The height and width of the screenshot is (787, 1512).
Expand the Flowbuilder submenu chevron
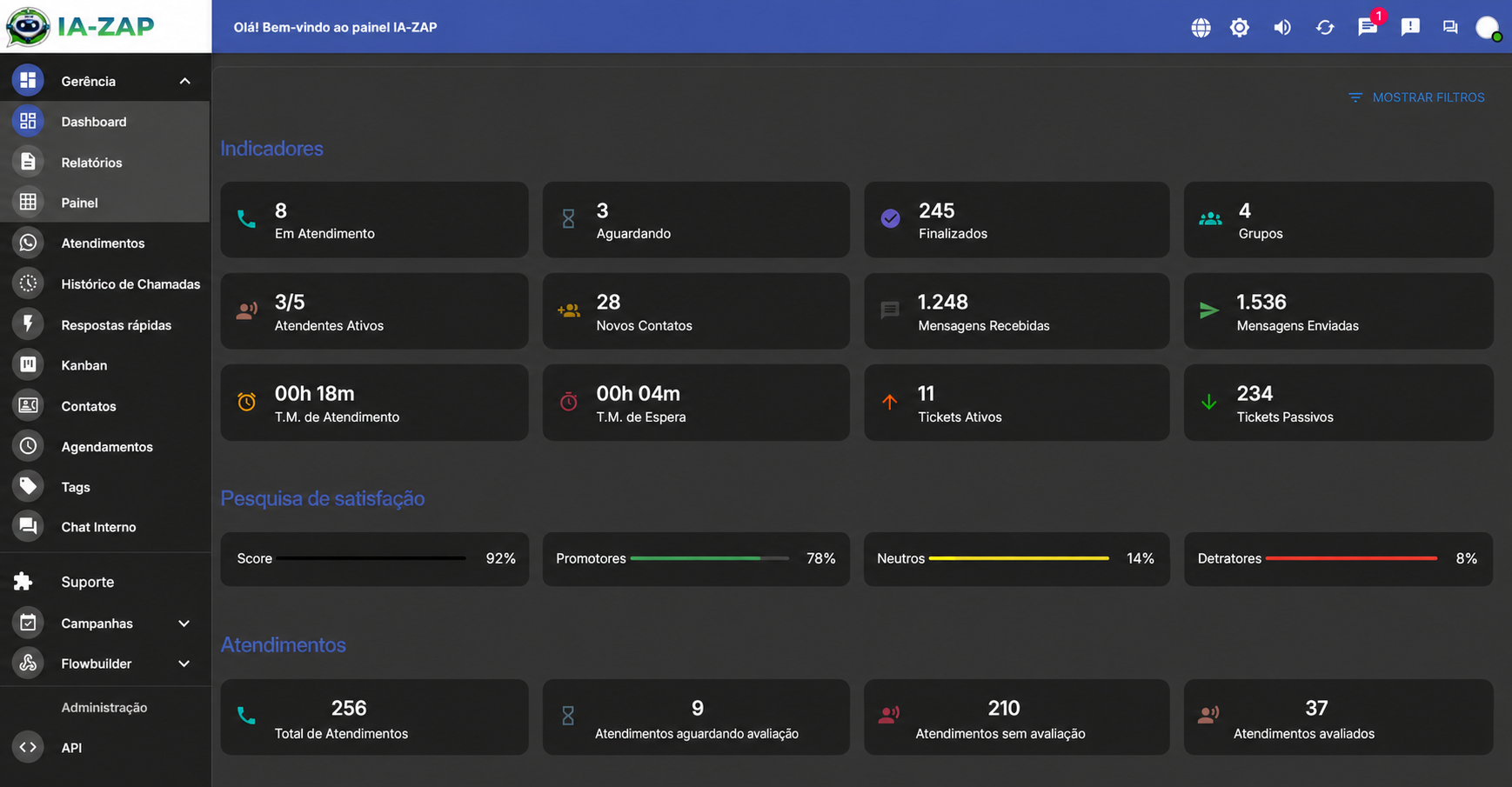[x=184, y=664]
